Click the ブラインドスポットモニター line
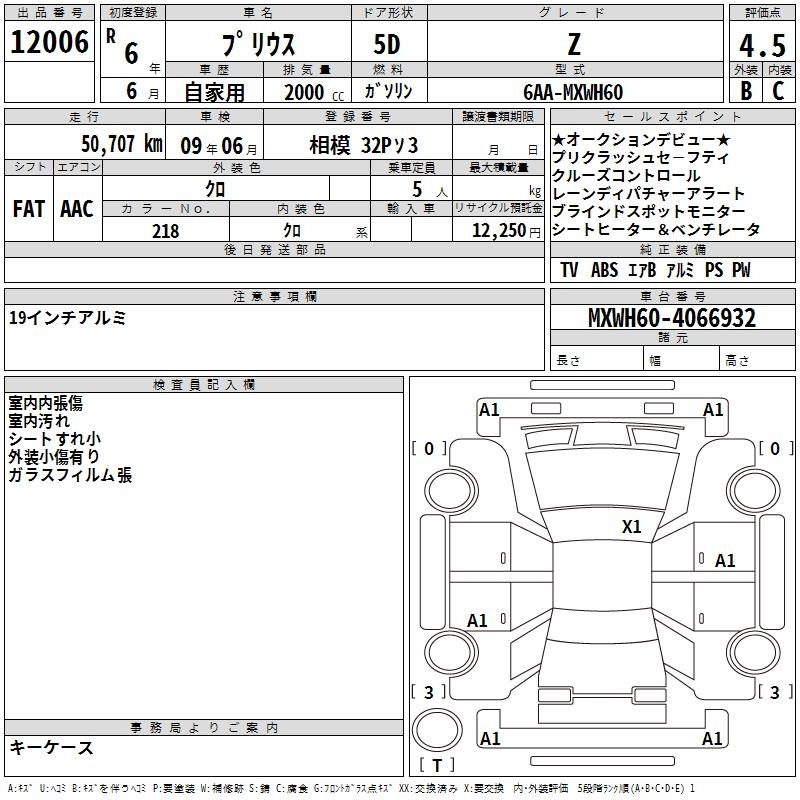This screenshot has height=800, width=800. click(x=649, y=211)
